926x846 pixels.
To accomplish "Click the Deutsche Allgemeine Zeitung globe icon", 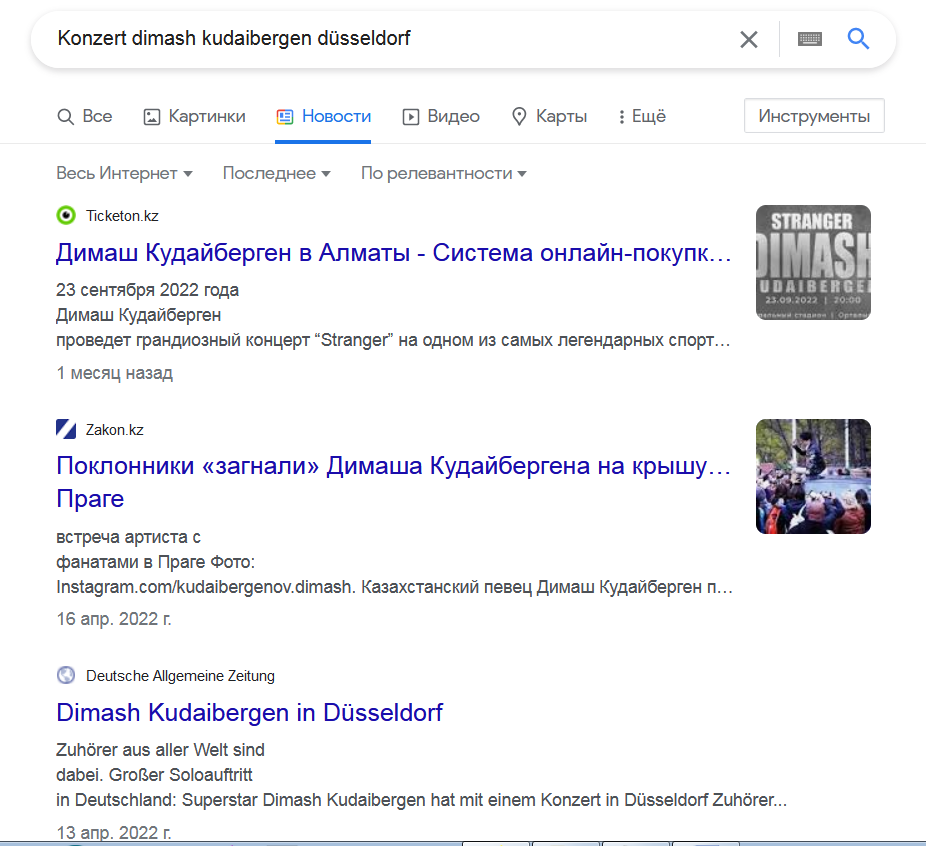I will click(66, 676).
